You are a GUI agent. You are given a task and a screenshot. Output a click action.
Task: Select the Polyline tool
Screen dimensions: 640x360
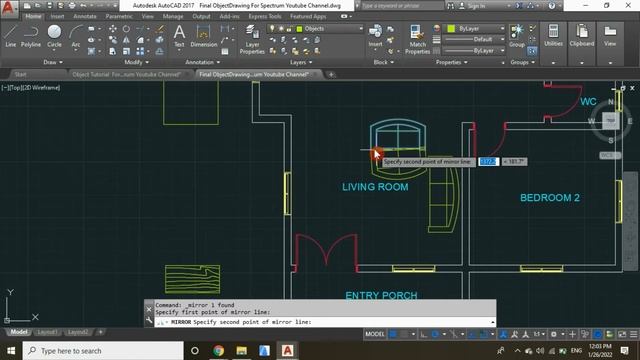click(x=31, y=36)
